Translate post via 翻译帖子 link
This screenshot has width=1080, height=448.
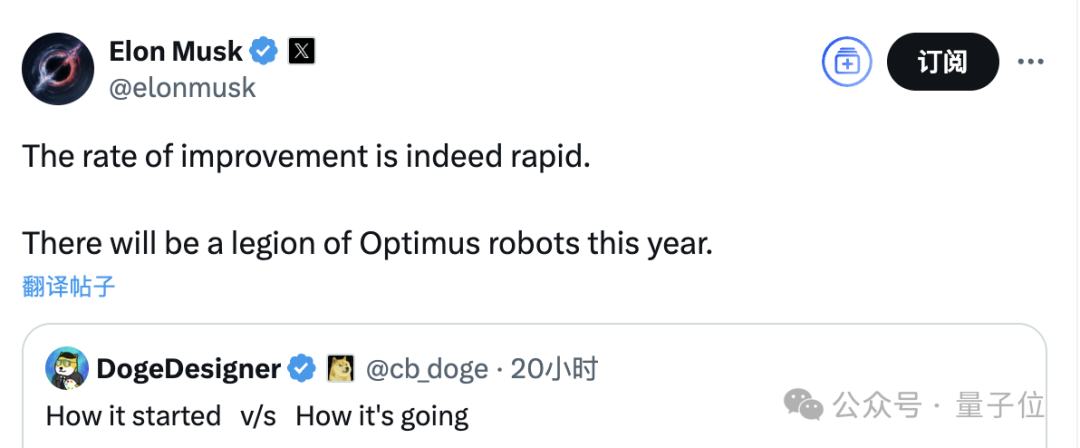pos(69,286)
